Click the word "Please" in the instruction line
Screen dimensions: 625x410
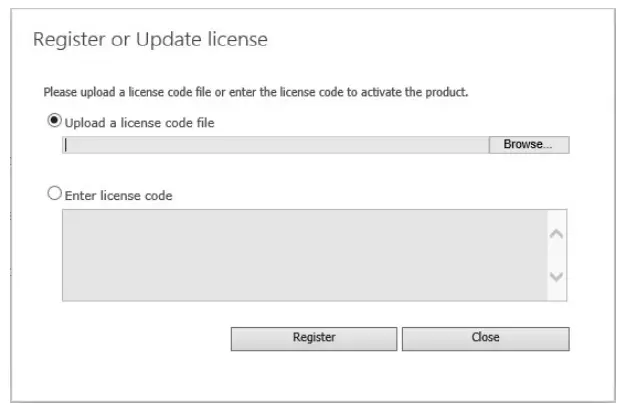(x=58, y=92)
